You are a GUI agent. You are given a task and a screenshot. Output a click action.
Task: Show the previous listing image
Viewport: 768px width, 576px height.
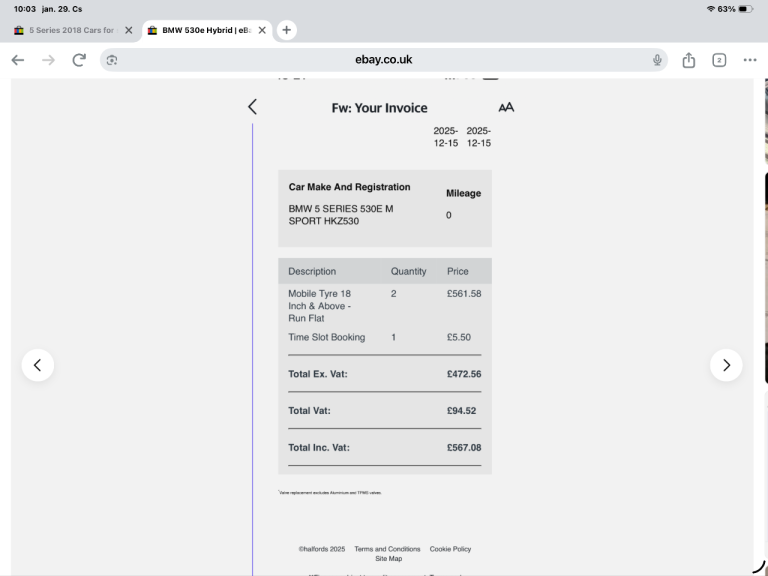[x=37, y=365]
